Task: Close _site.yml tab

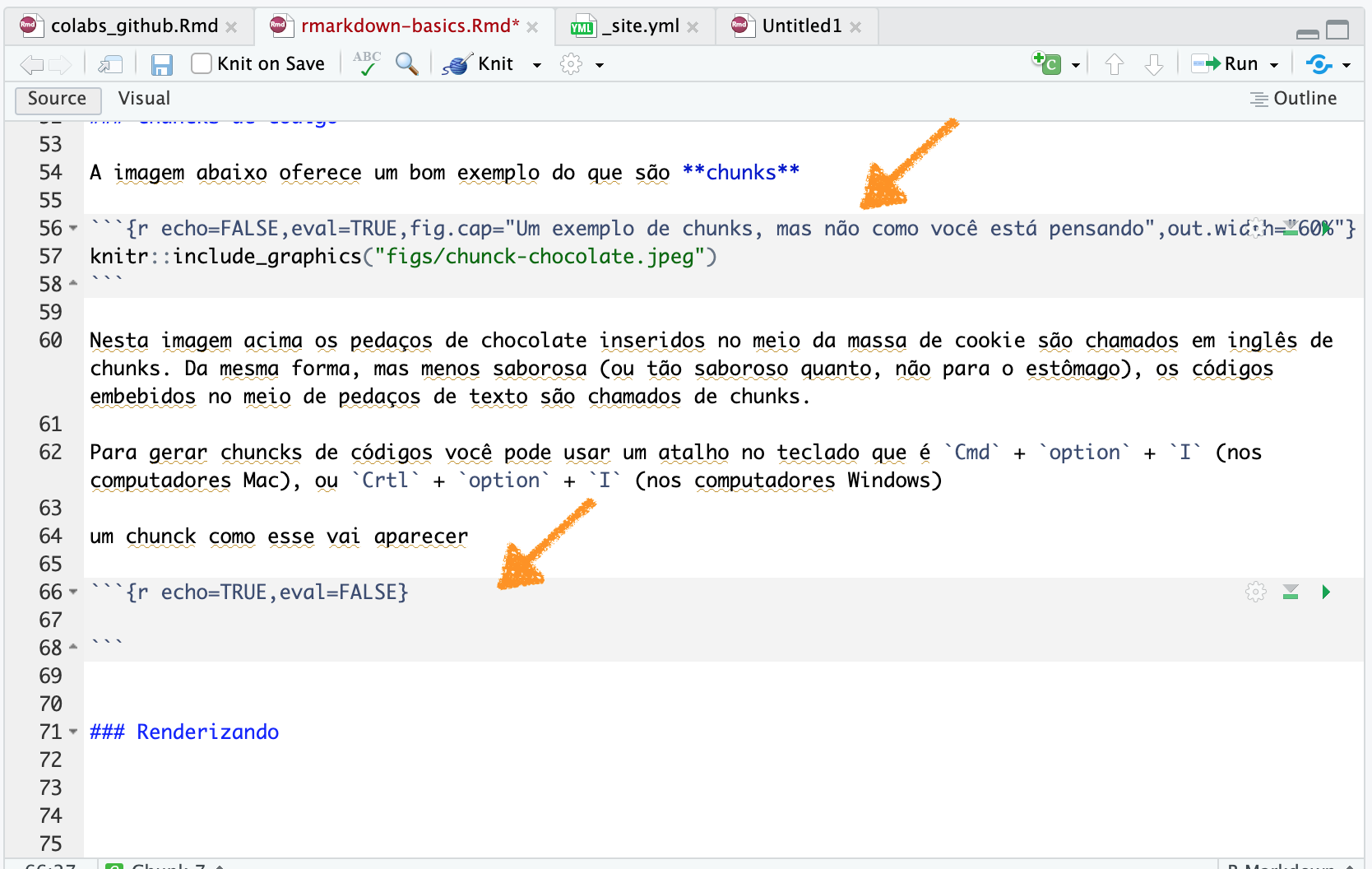Action: coord(693,27)
